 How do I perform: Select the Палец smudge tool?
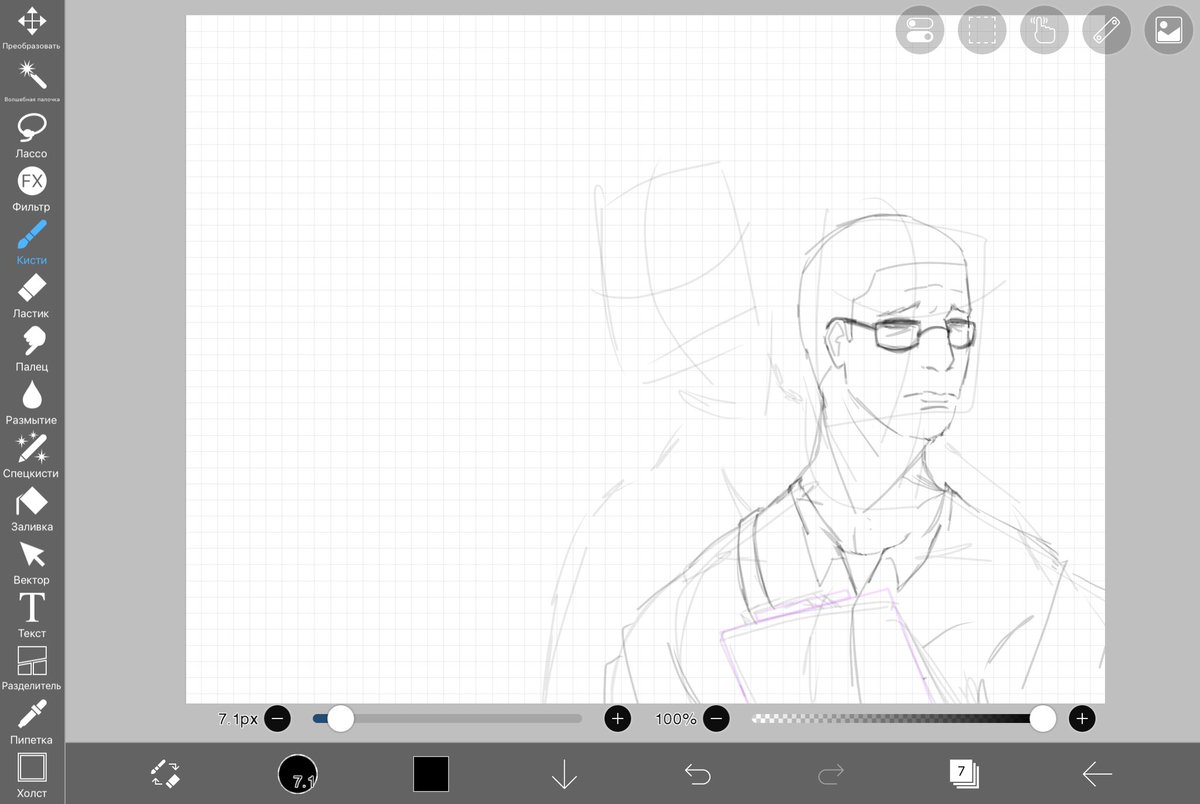tap(32, 348)
